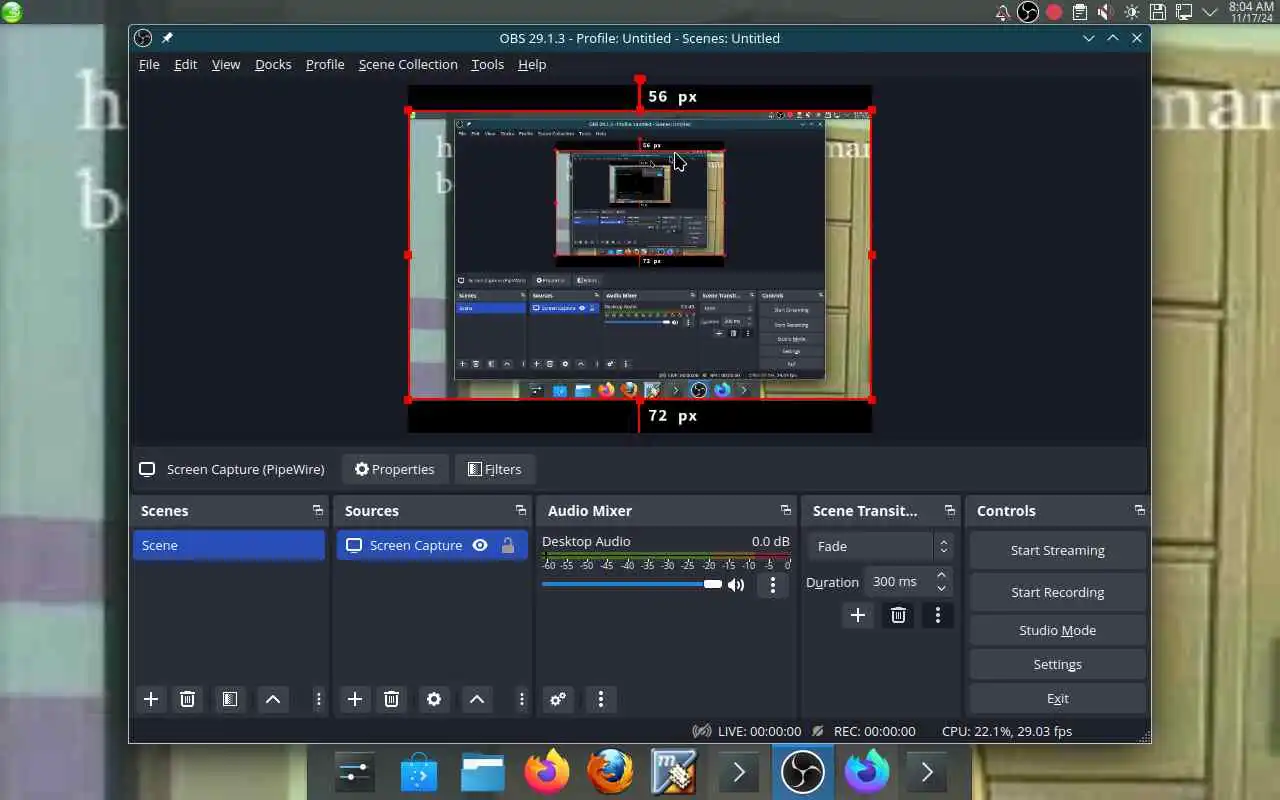Click Start Recording
The height and width of the screenshot is (800, 1280).
(x=1057, y=592)
